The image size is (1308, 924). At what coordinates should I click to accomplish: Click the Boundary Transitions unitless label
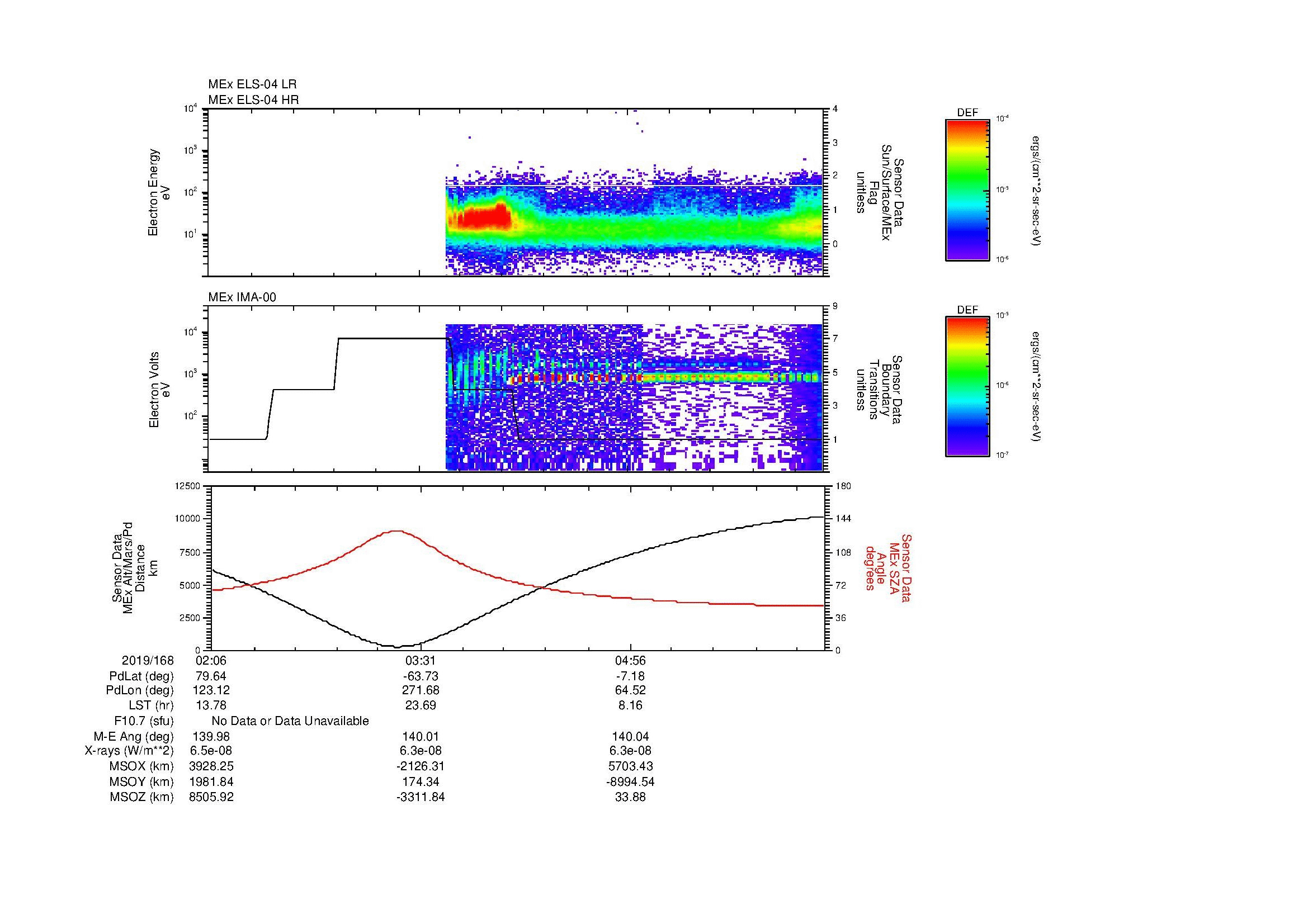[x=880, y=390]
